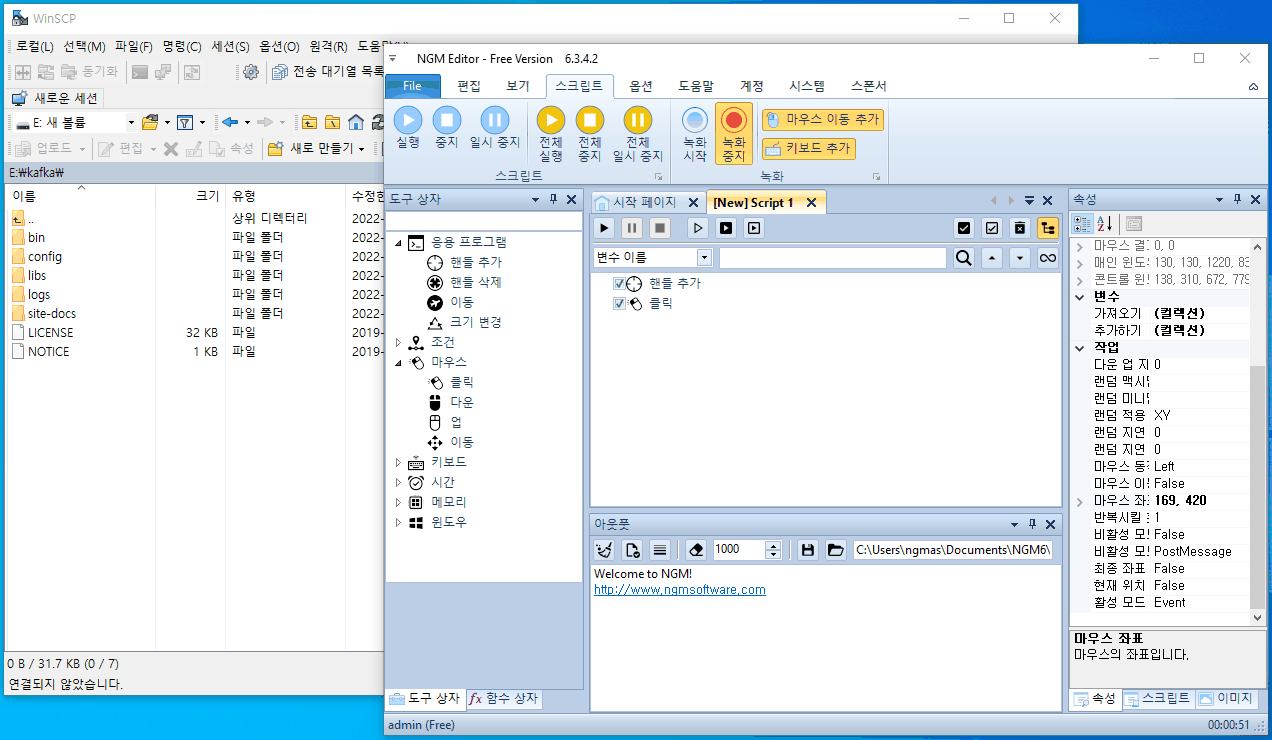Open the 변수 이름 dropdown
Image resolution: width=1272 pixels, height=740 pixels.
pyautogui.click(x=704, y=258)
